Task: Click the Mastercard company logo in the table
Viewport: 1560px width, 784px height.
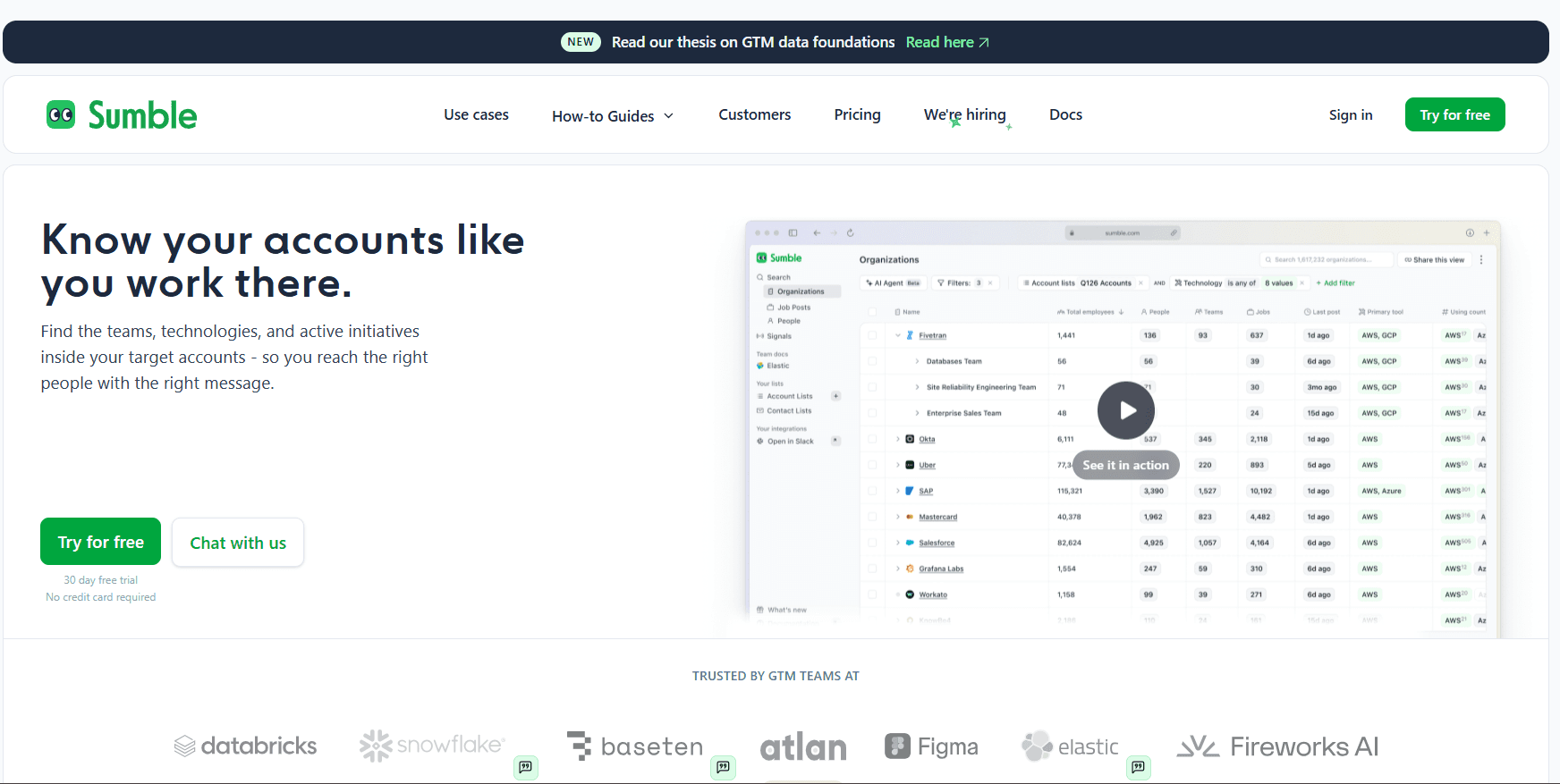Action: [x=910, y=518]
